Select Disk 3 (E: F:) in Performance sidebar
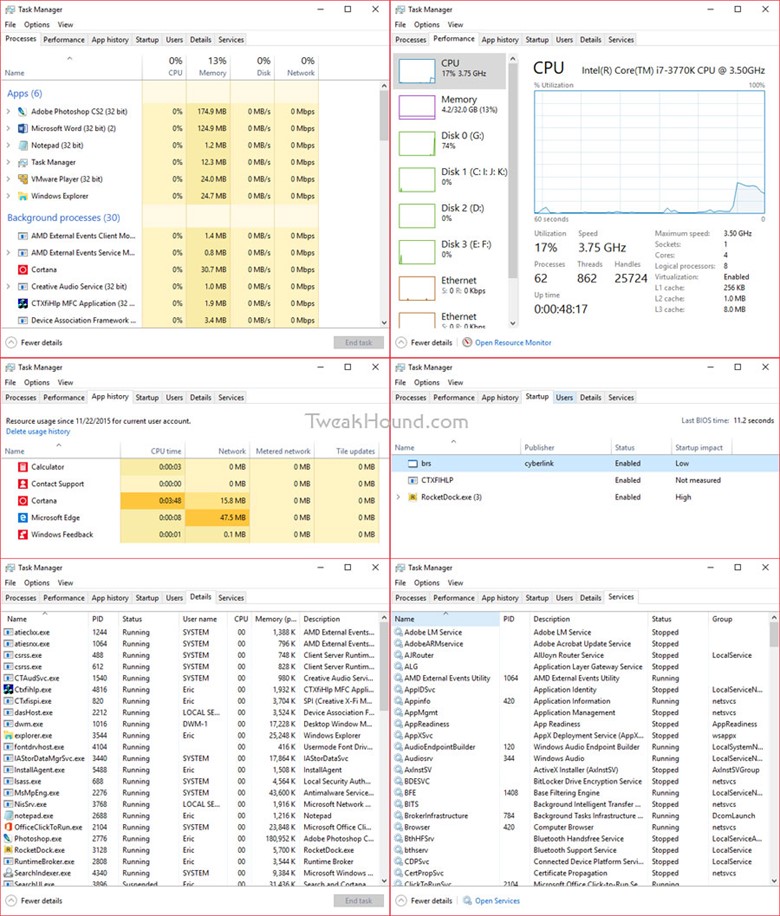 (450, 252)
